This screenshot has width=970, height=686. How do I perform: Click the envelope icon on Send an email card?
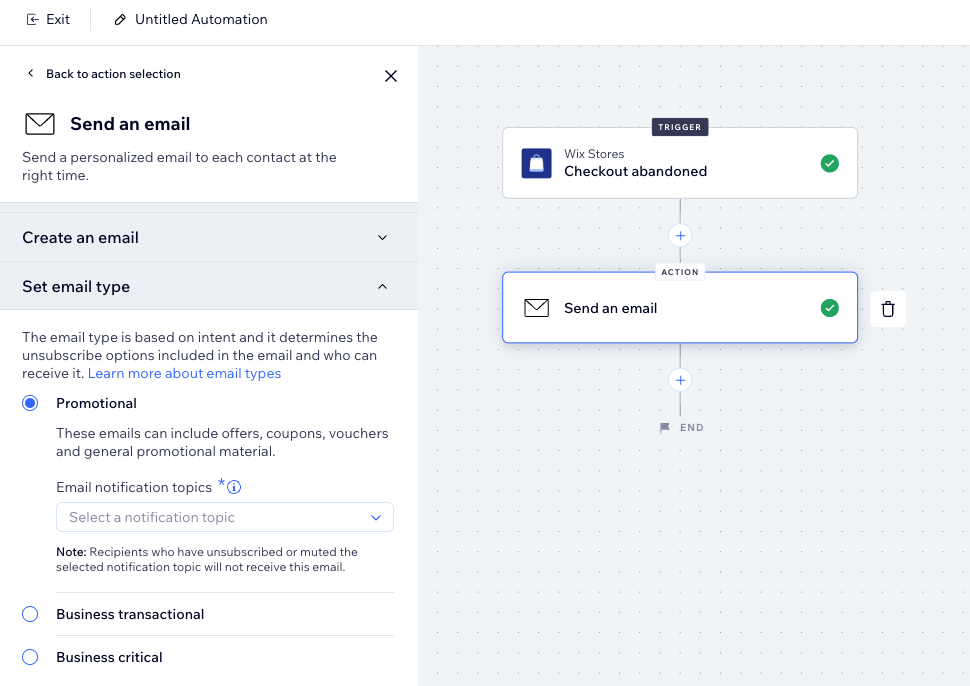coord(536,308)
